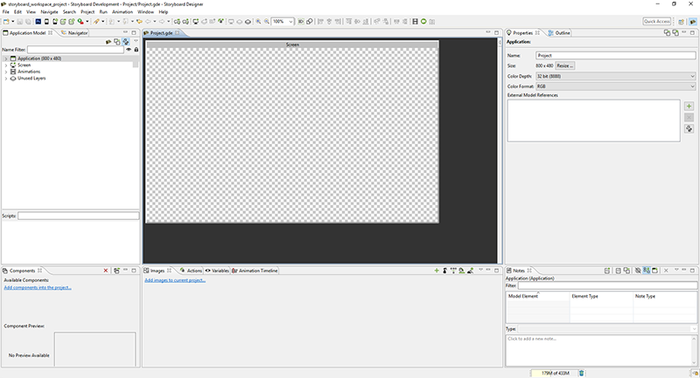
Task: Expand the Application (800 x 480) tree node
Action: (6, 58)
